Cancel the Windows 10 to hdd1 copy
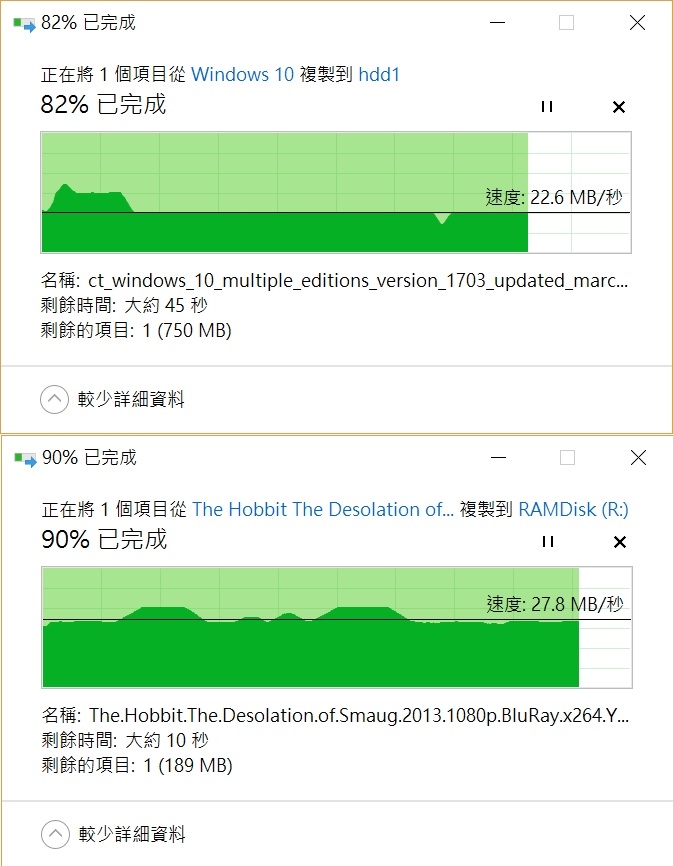The height and width of the screenshot is (866, 673). pos(619,107)
